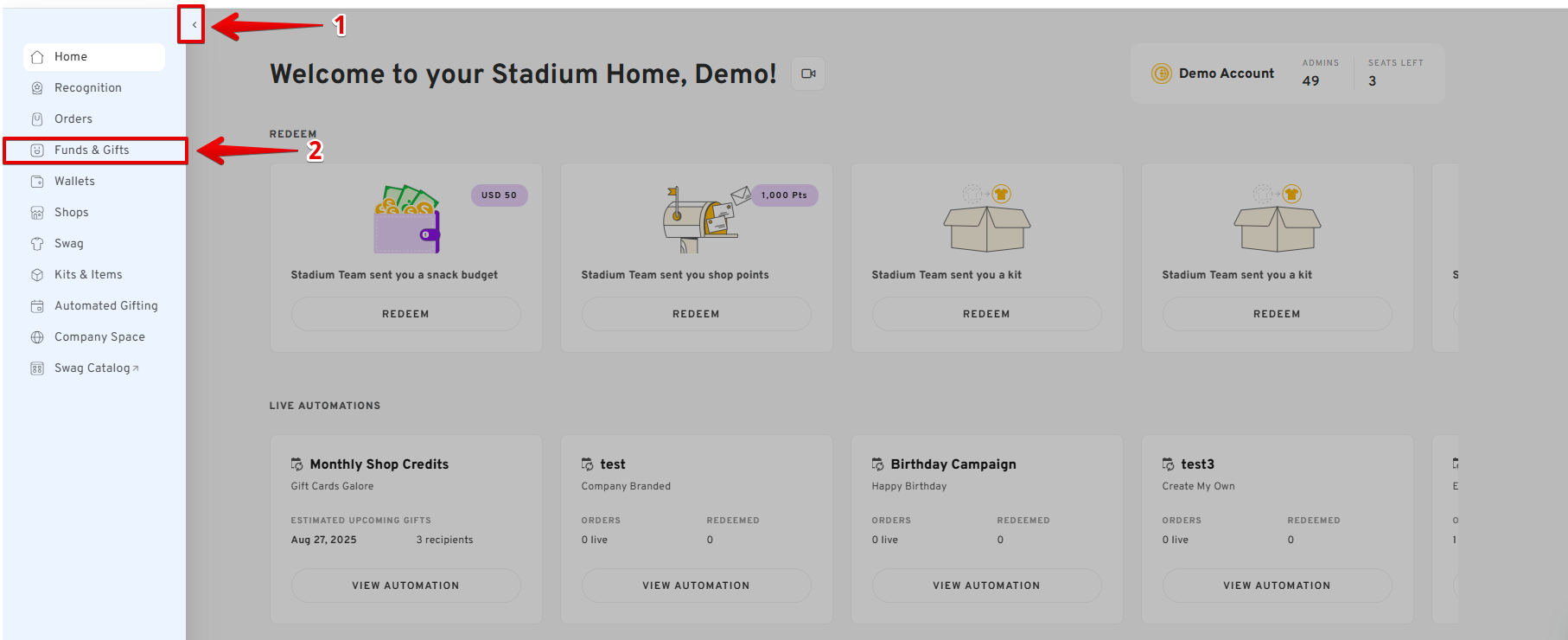Click the Home icon in sidebar
1568x640 pixels.
pos(37,57)
